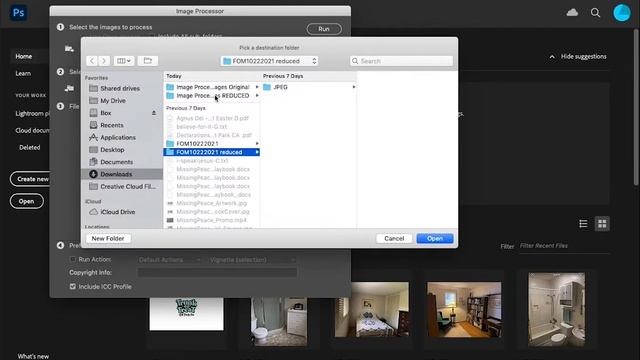The image size is (640, 360).
Task: Open Photoshop search magnifier icon
Action: point(596,13)
